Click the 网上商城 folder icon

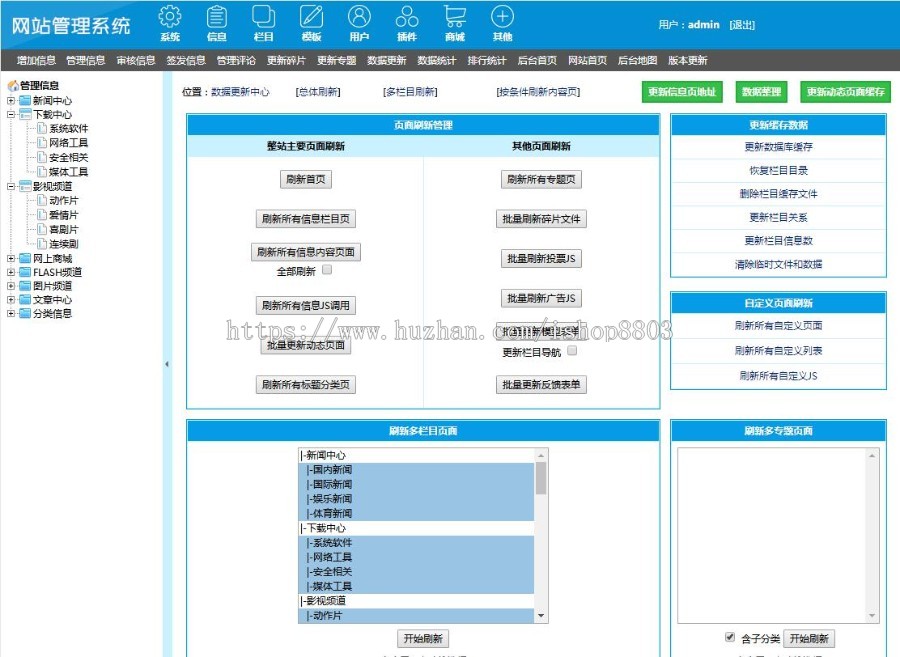25,258
